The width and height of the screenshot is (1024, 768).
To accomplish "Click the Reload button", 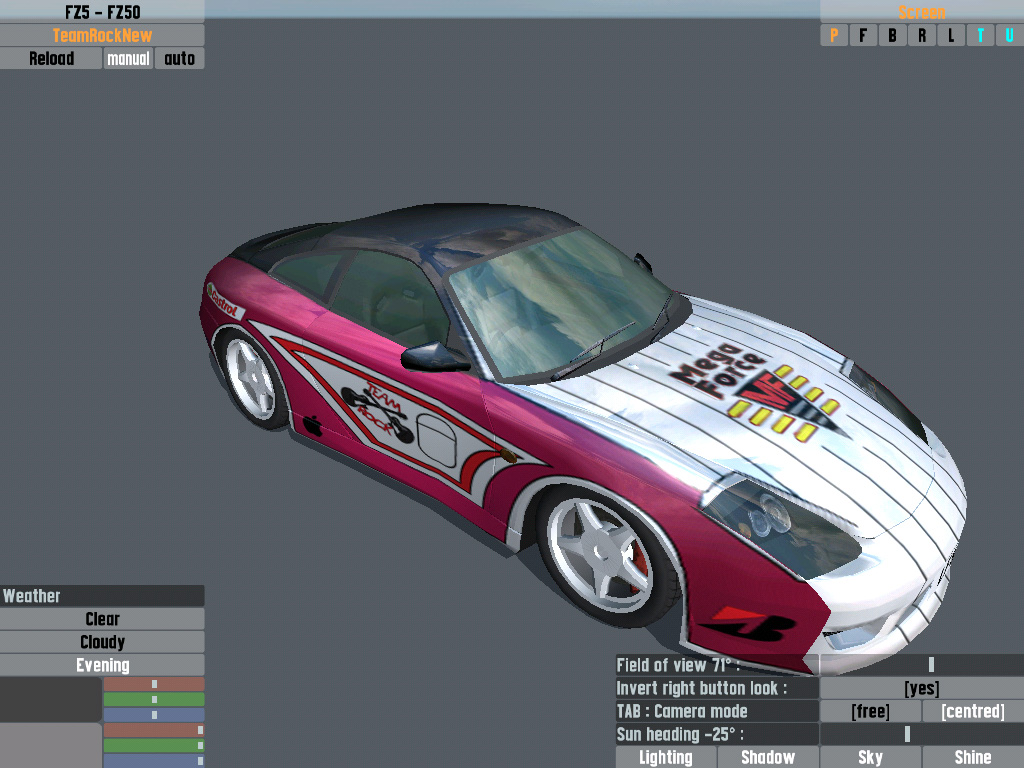I will (x=51, y=58).
